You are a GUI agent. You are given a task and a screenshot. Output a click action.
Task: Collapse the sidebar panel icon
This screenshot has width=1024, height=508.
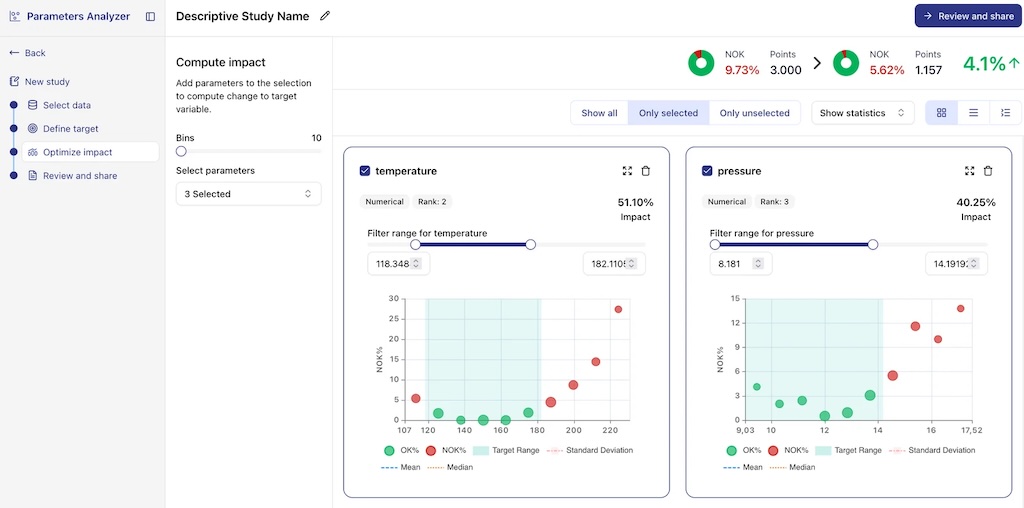[x=150, y=16]
